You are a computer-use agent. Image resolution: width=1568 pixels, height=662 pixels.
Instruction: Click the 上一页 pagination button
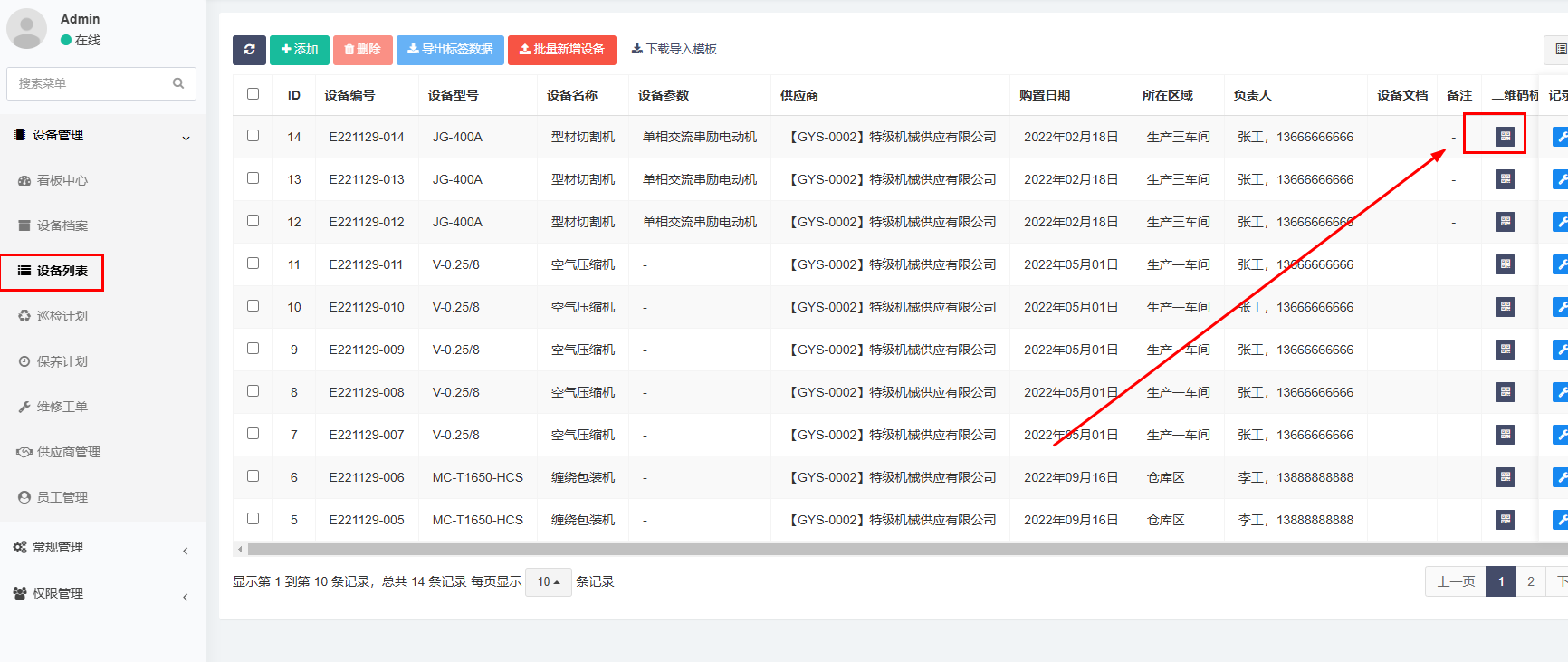pyautogui.click(x=1456, y=581)
